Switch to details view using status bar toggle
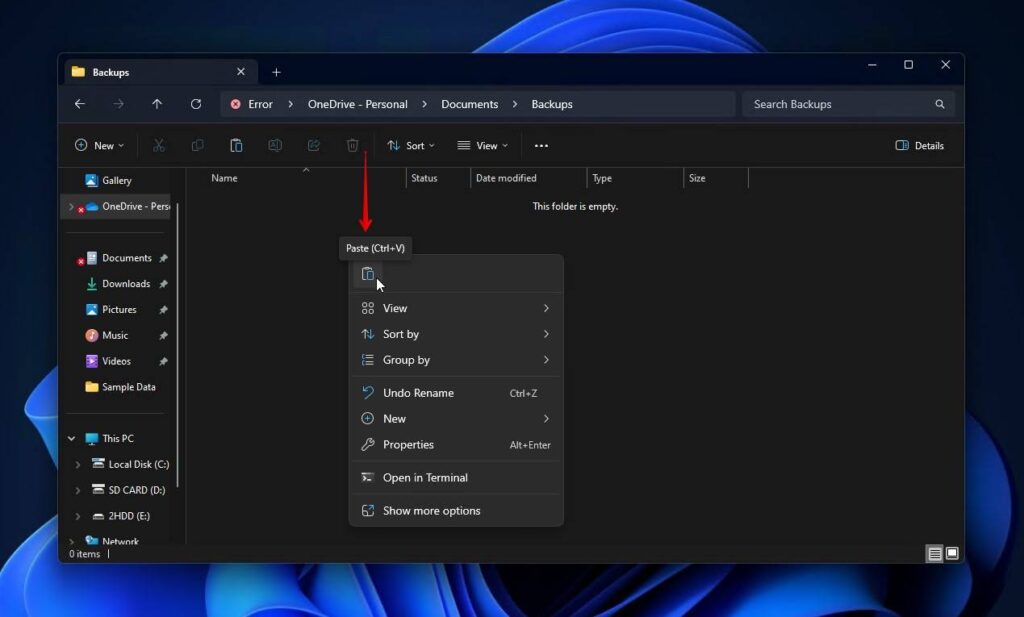The width and height of the screenshot is (1024, 617). click(934, 553)
